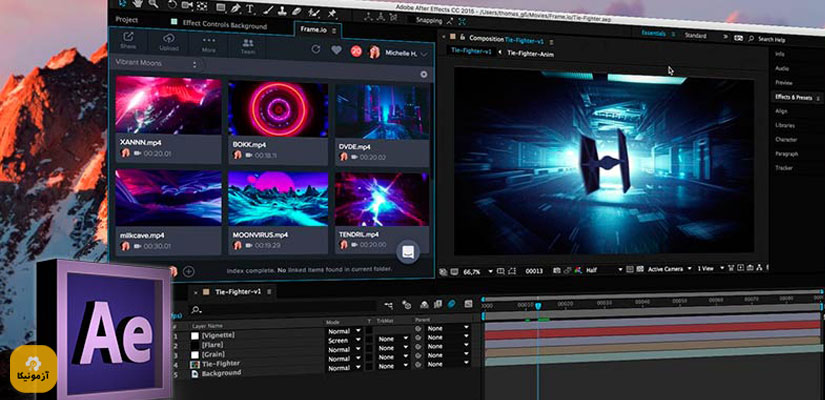Select the Pen tool

(x=235, y=8)
